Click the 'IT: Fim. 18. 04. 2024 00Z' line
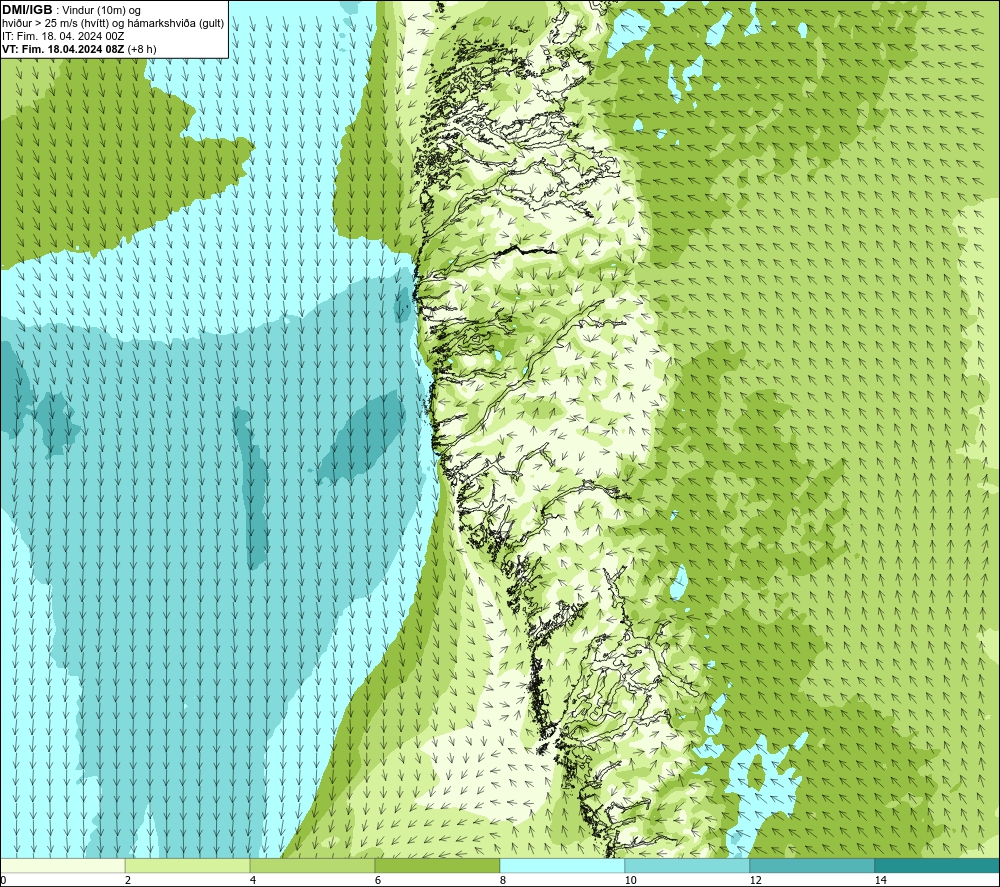1000x887 pixels. tap(63, 36)
